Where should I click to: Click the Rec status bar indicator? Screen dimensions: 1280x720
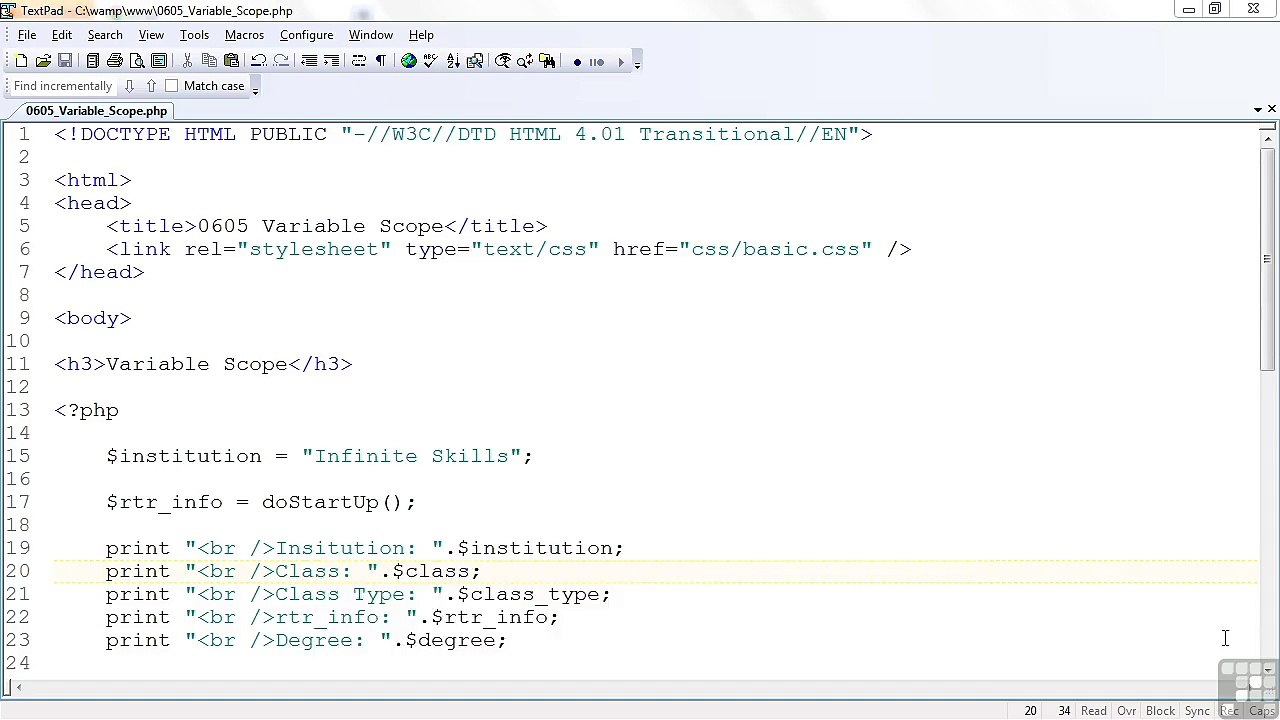pos(1229,711)
